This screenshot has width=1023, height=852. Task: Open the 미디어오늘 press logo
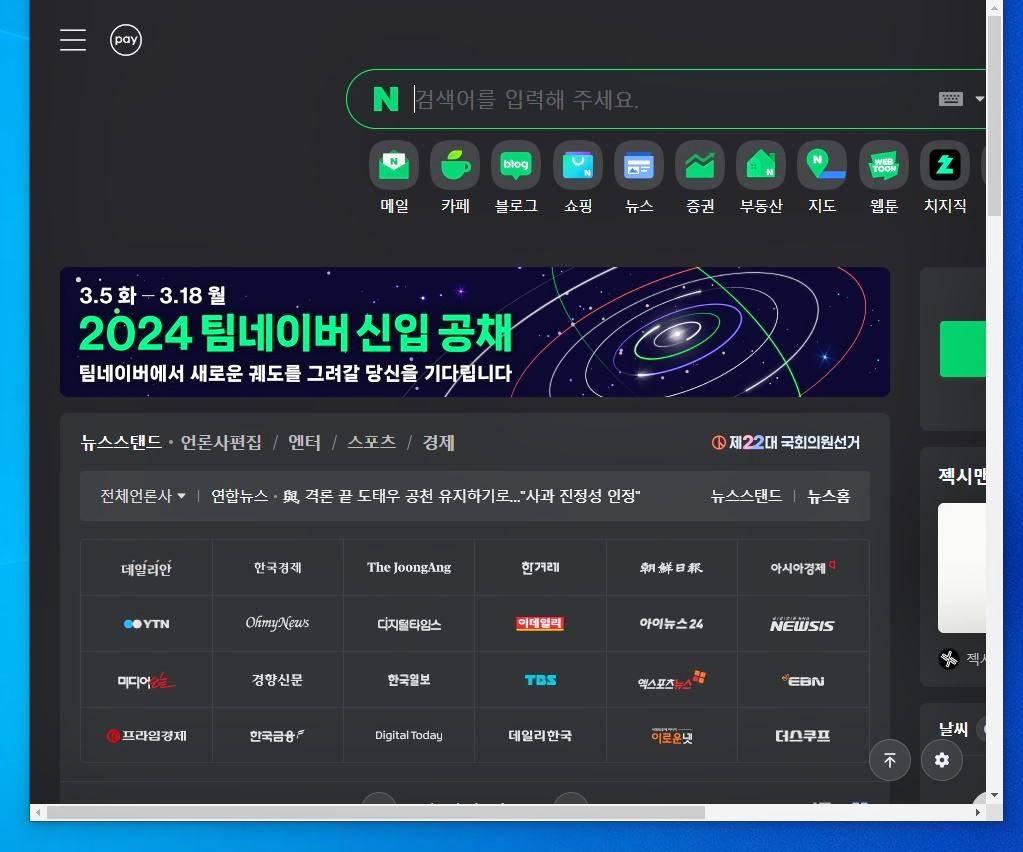click(x=146, y=680)
